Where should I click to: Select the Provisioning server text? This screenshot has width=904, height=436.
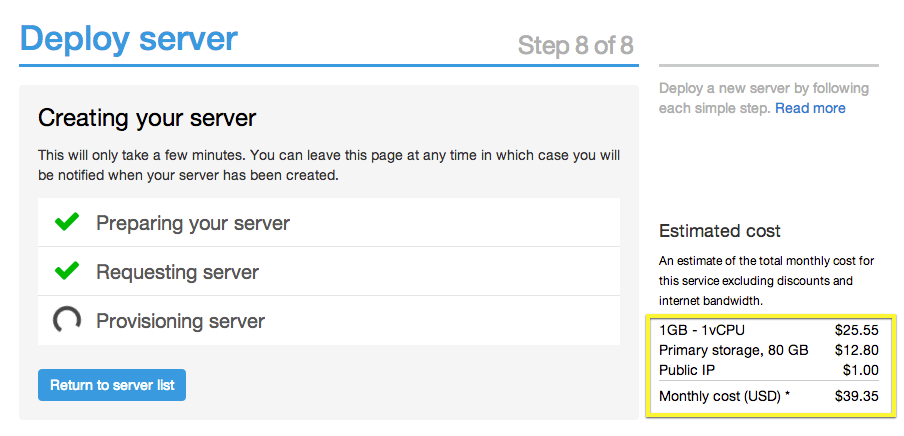pos(180,321)
